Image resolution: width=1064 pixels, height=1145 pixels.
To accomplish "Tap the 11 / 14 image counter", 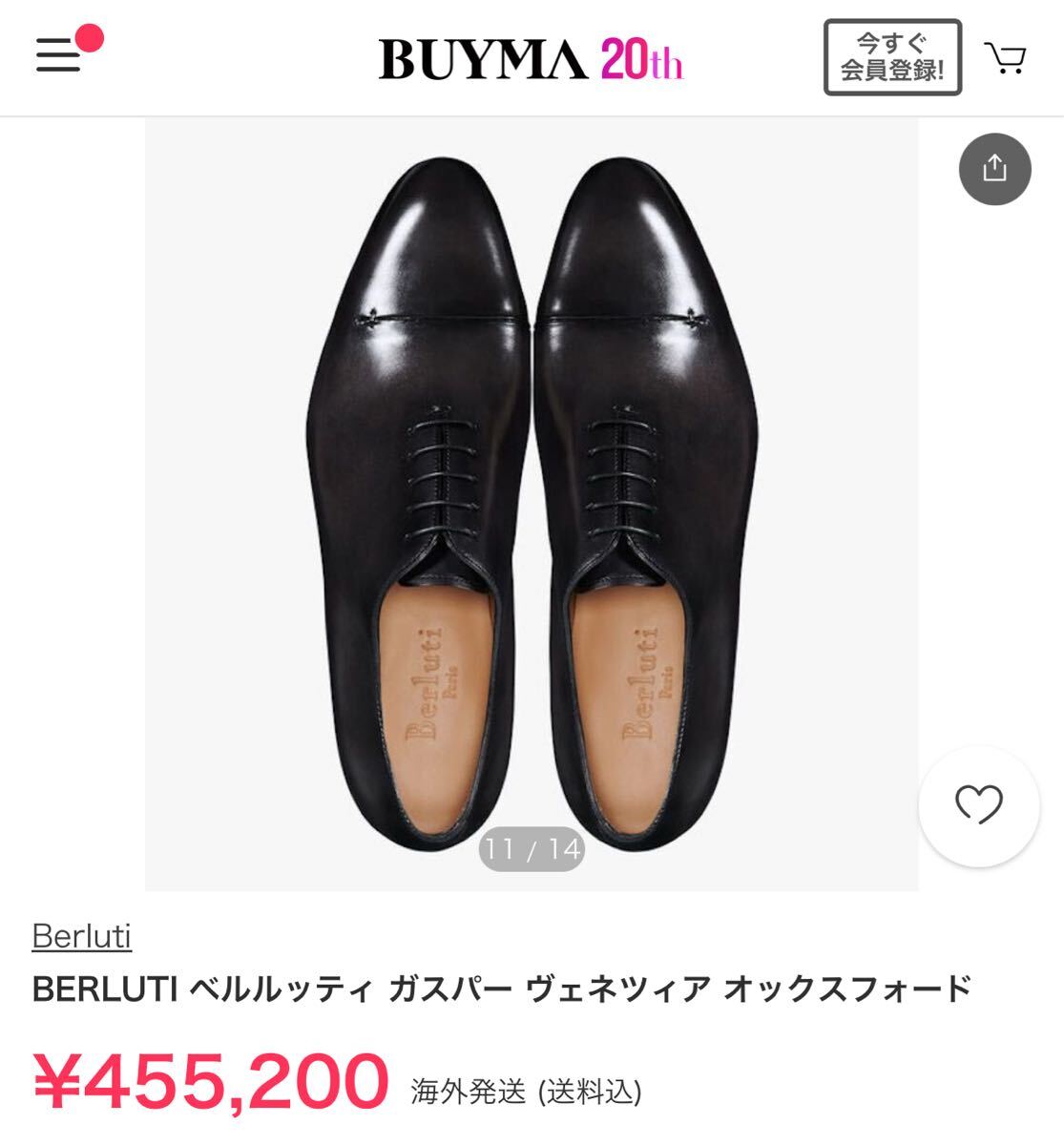I will point(532,848).
